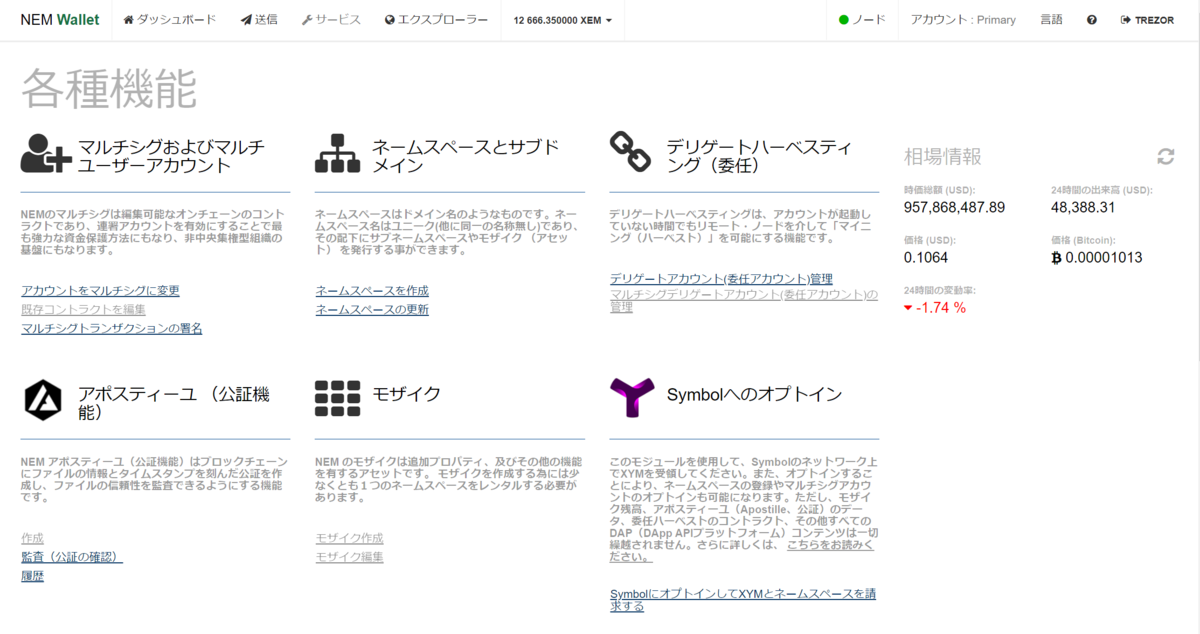Open アカウントをマルチシグに変更 link

pyautogui.click(x=100, y=291)
